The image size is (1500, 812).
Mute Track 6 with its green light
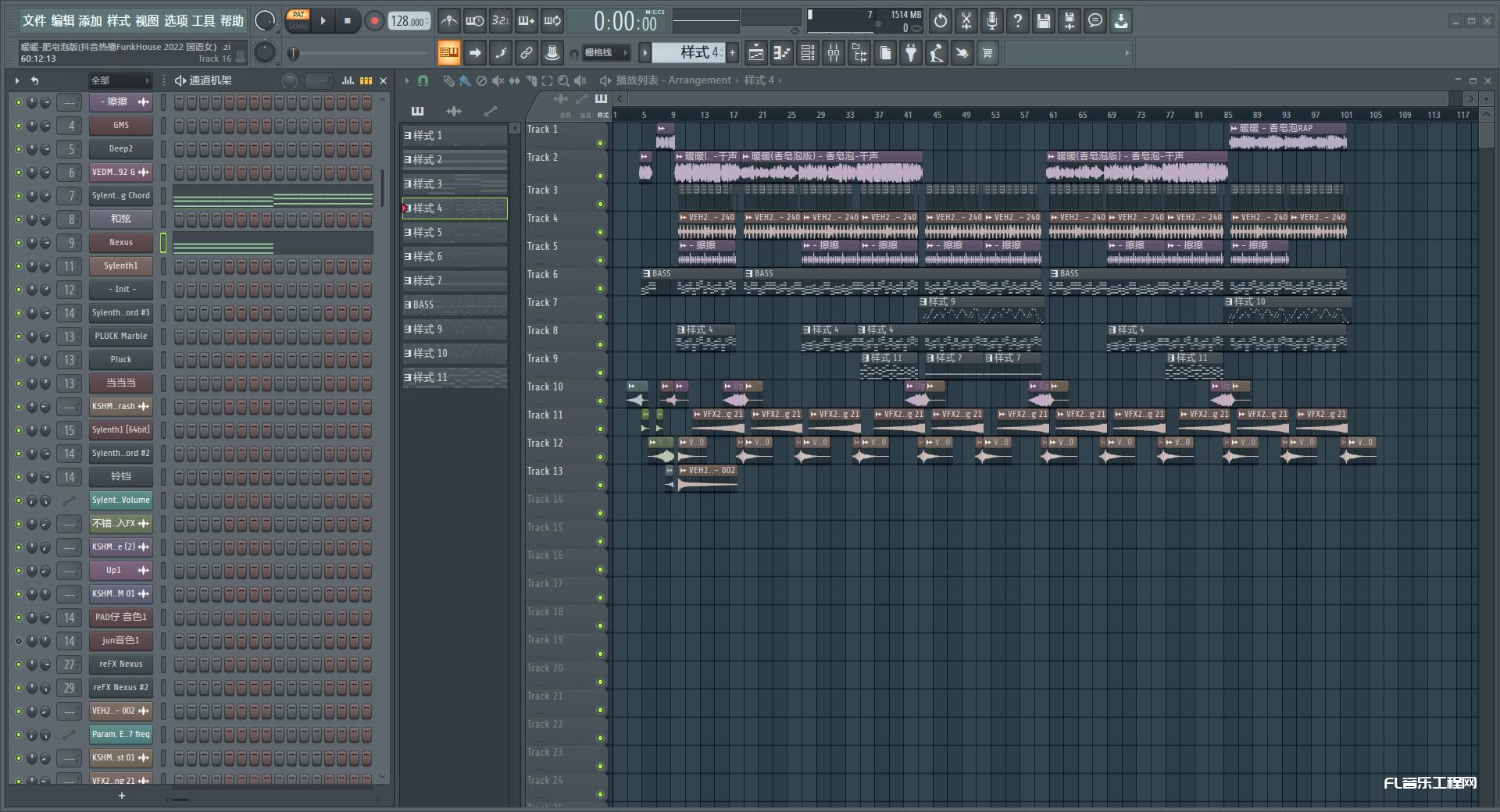(601, 289)
